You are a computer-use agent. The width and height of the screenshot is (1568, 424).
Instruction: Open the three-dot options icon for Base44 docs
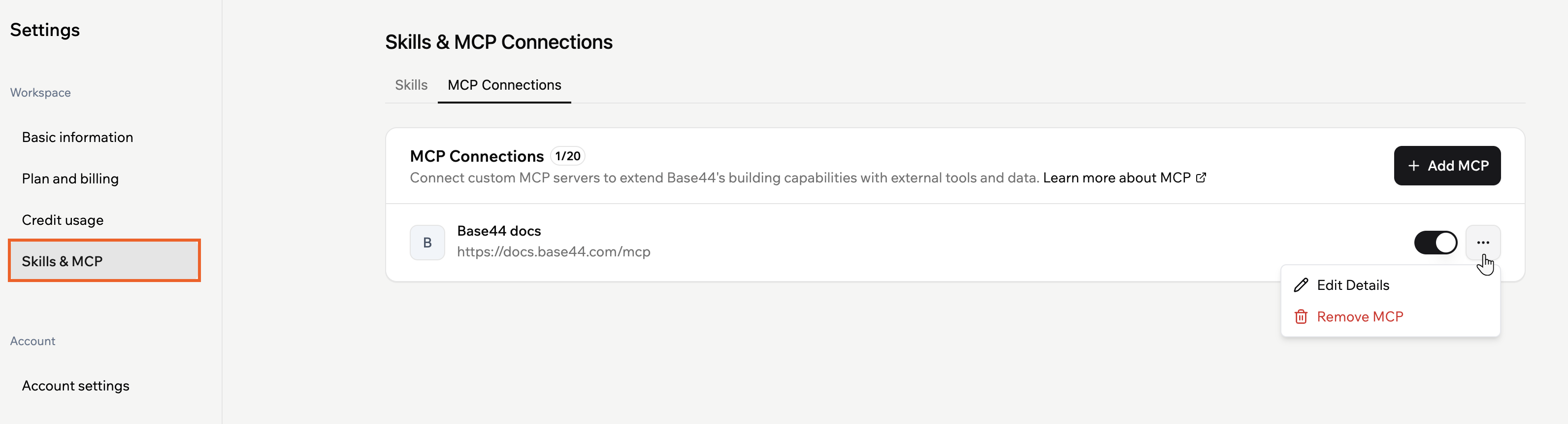click(x=1483, y=242)
